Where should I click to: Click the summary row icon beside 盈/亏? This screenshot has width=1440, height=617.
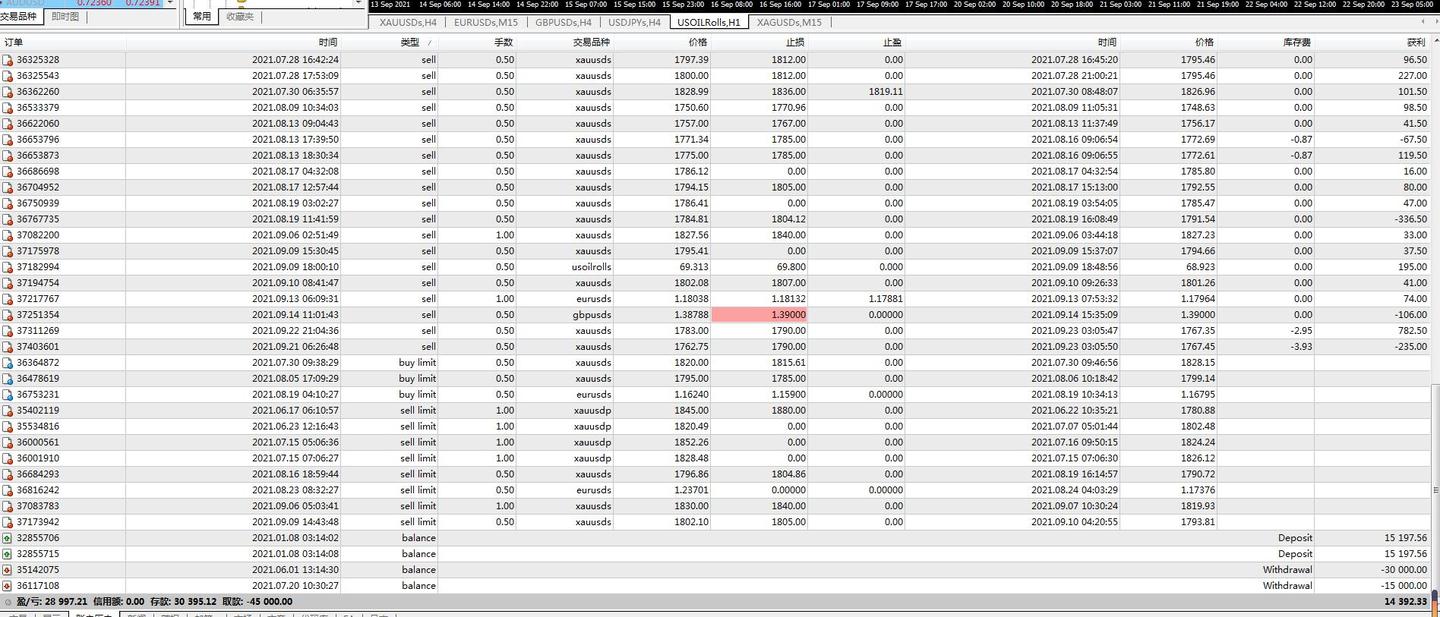coord(8,602)
